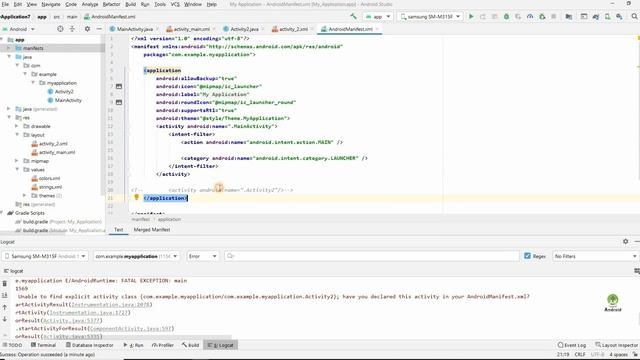This screenshot has height=360, width=640.
Task: Select strings.xml in the project tree
Action: [x=47, y=187]
